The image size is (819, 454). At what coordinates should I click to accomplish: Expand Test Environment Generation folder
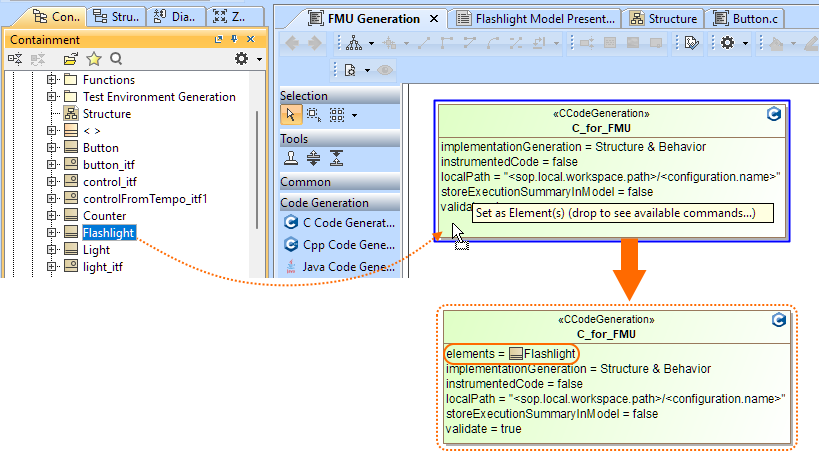tap(51, 97)
